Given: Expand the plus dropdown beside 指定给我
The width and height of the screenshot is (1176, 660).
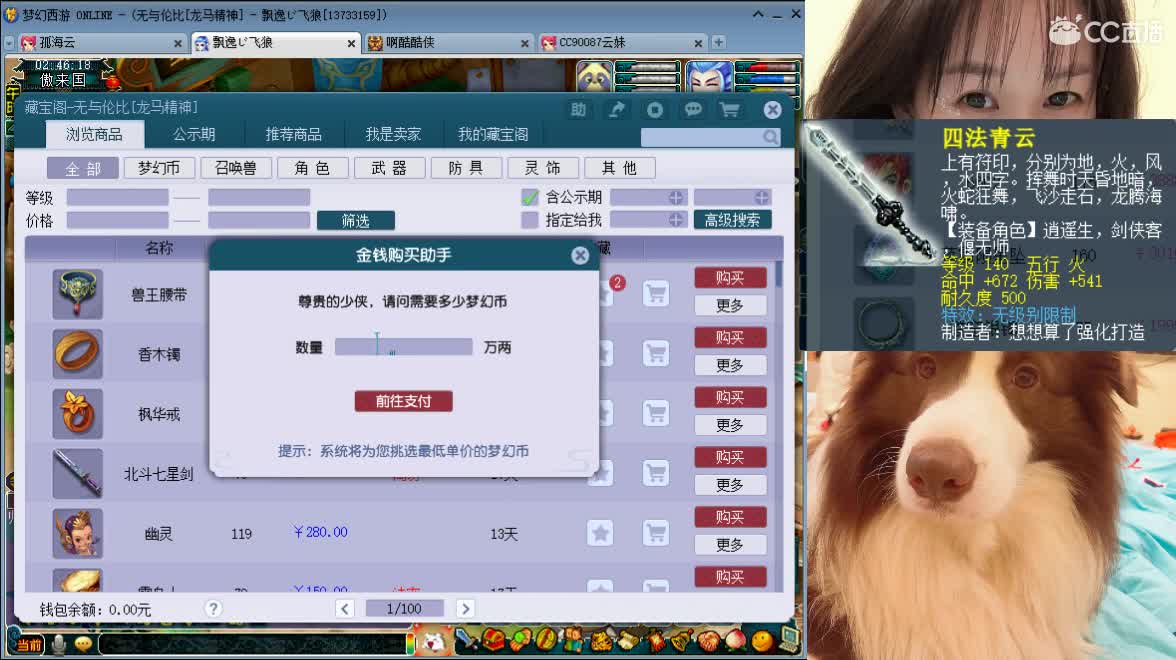Looking at the screenshot, I should point(676,220).
